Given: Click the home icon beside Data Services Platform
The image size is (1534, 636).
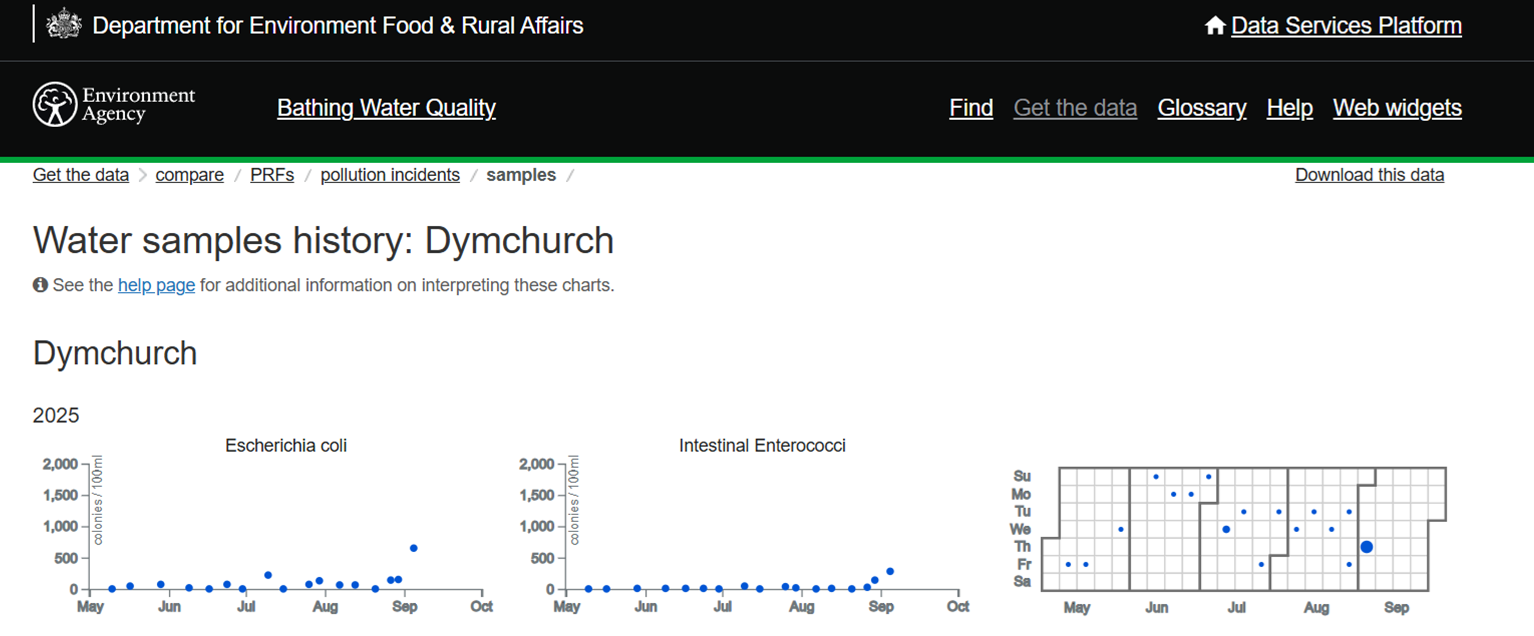Looking at the screenshot, I should click(1215, 26).
